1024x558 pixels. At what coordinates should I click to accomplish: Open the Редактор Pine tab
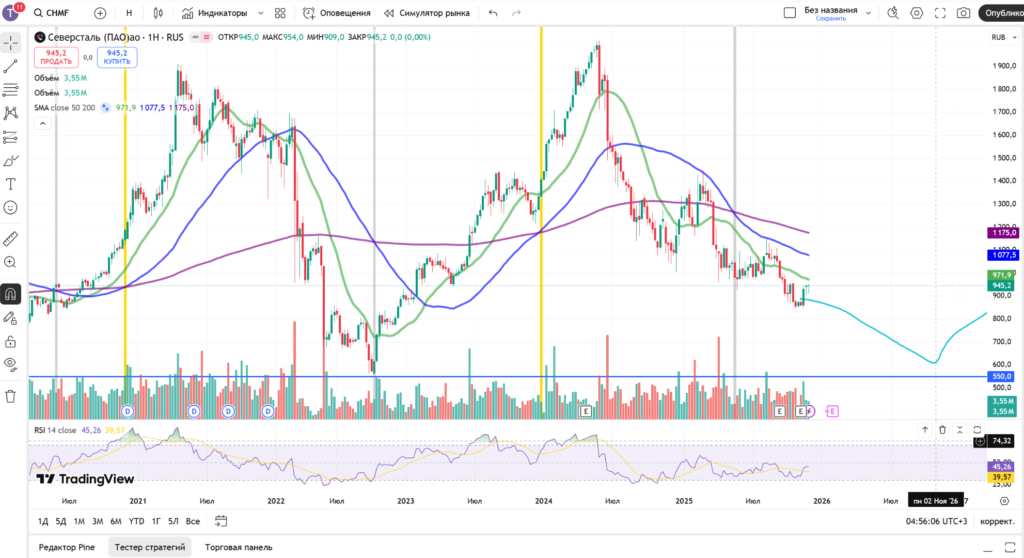pos(67,548)
